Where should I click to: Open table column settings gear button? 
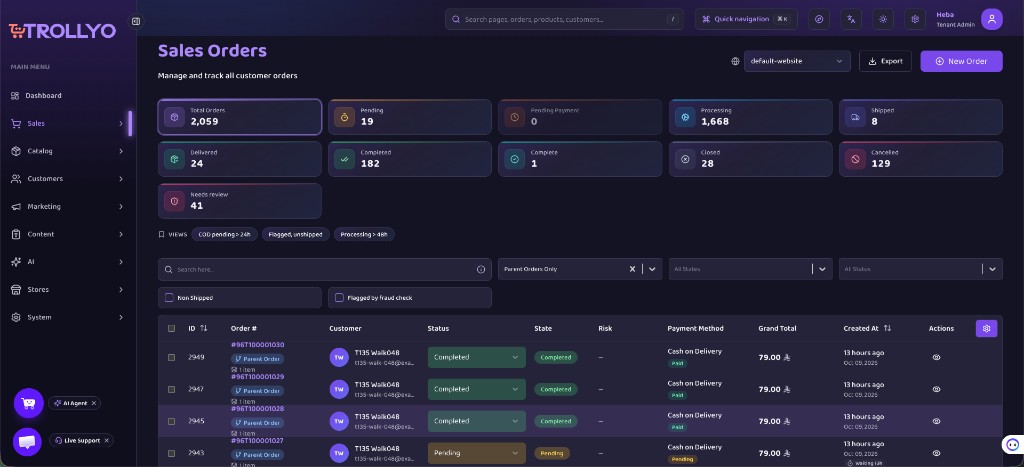(986, 329)
